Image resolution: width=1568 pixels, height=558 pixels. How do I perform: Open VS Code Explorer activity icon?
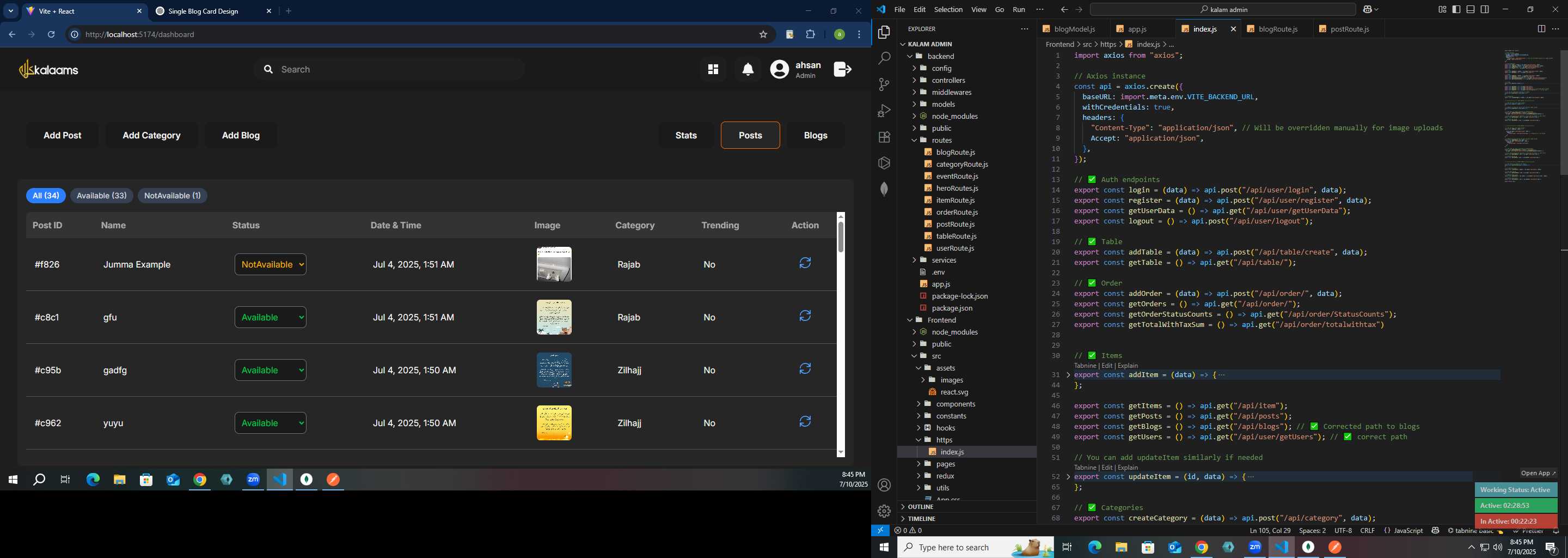pyautogui.click(x=884, y=32)
